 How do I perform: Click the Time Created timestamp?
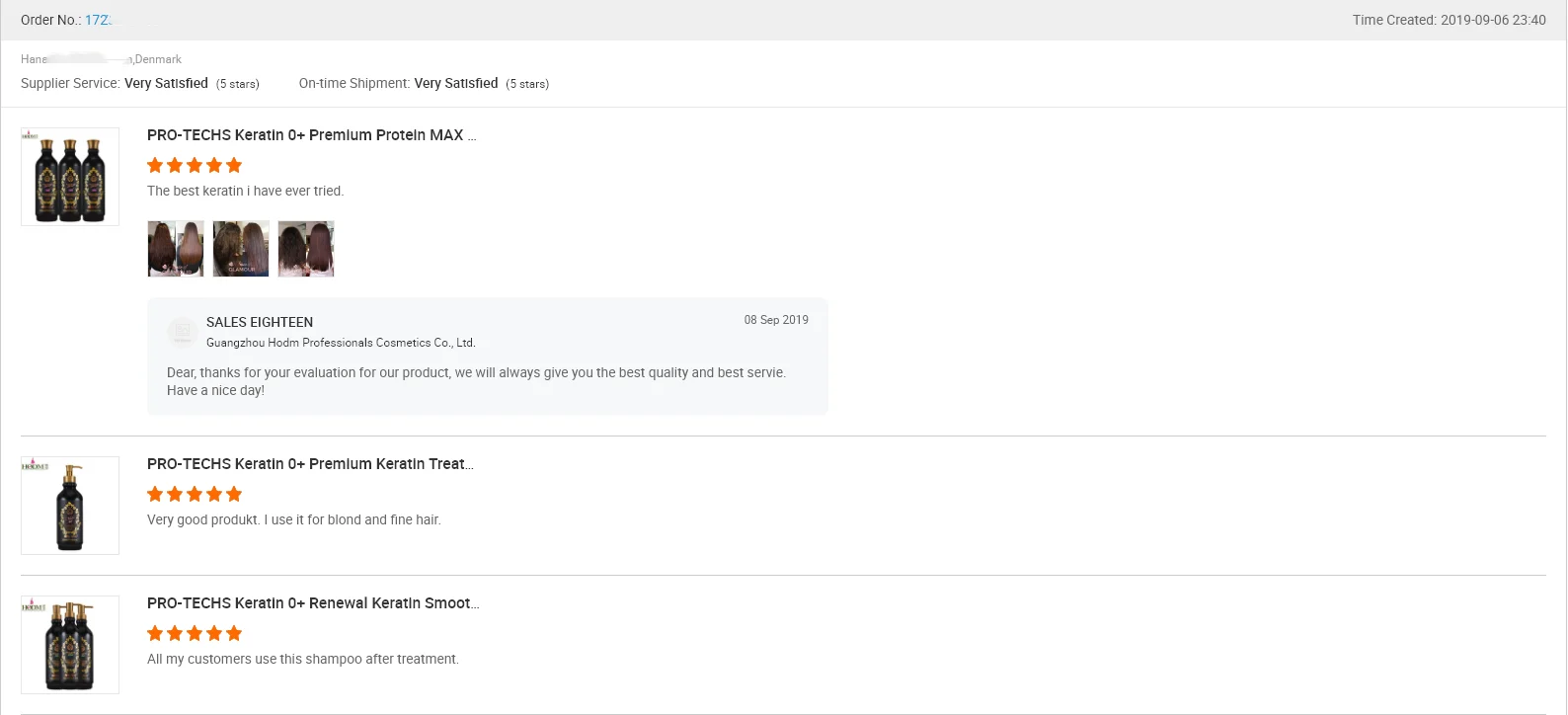coord(1449,20)
